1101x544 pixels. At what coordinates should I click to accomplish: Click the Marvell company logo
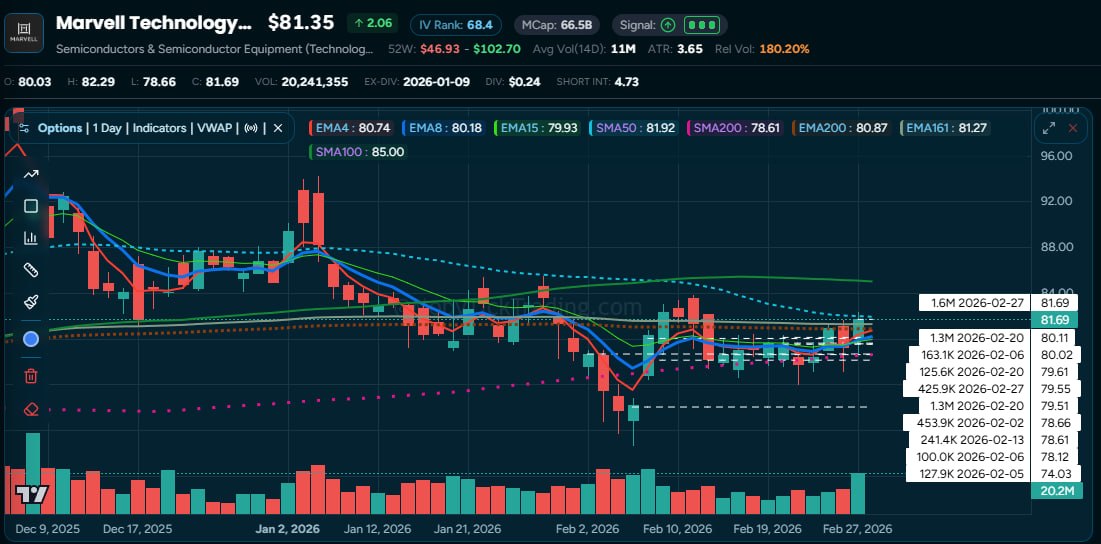pos(23,33)
